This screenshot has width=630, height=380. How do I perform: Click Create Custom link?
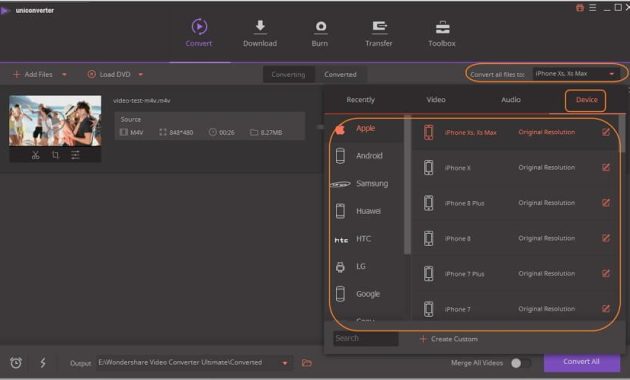click(448, 339)
